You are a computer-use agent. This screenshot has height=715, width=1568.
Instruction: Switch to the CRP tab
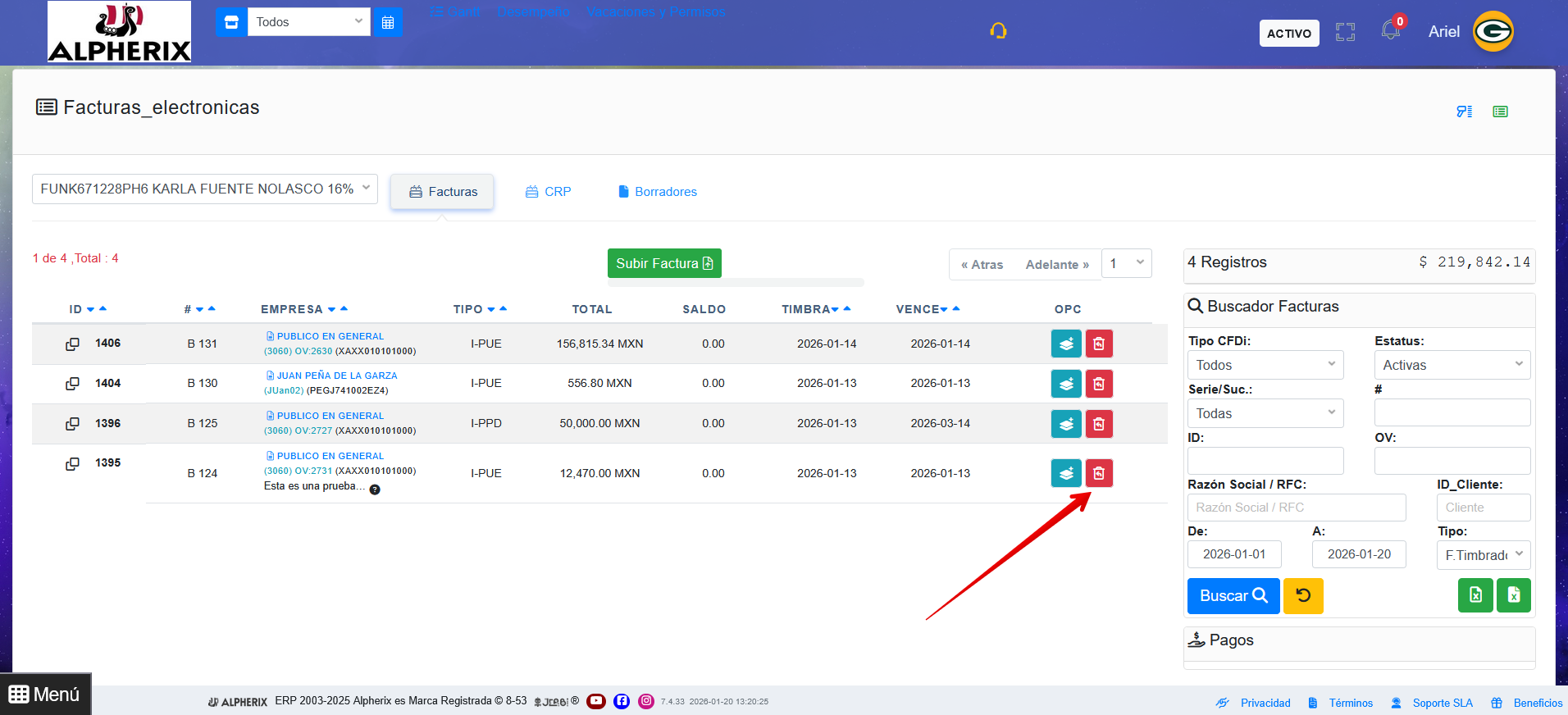pyautogui.click(x=549, y=192)
